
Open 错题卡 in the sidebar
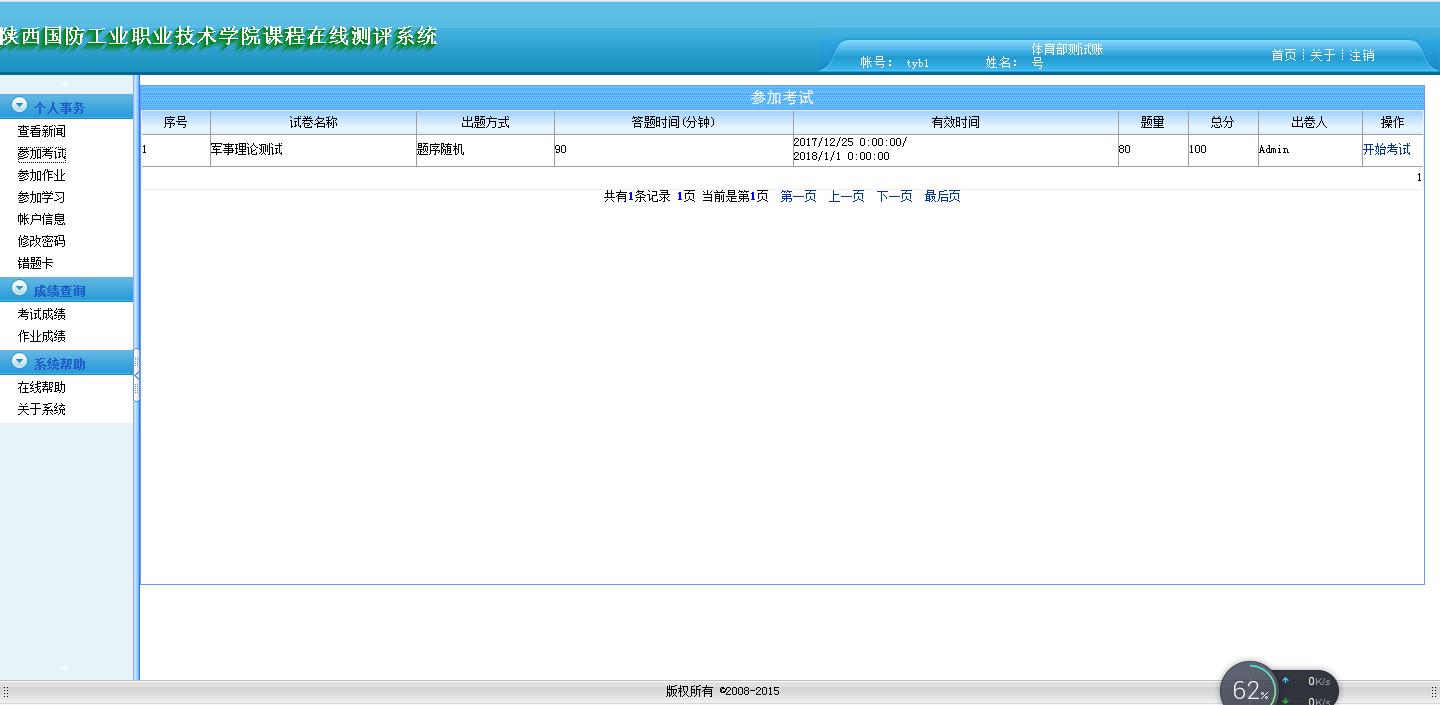click(x=35, y=263)
